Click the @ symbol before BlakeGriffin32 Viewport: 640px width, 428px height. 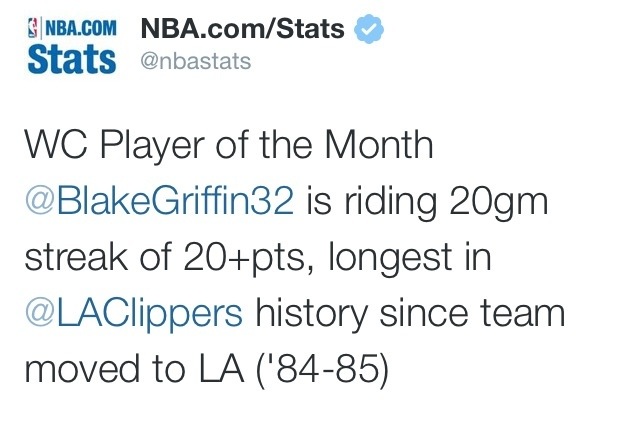tap(40, 201)
